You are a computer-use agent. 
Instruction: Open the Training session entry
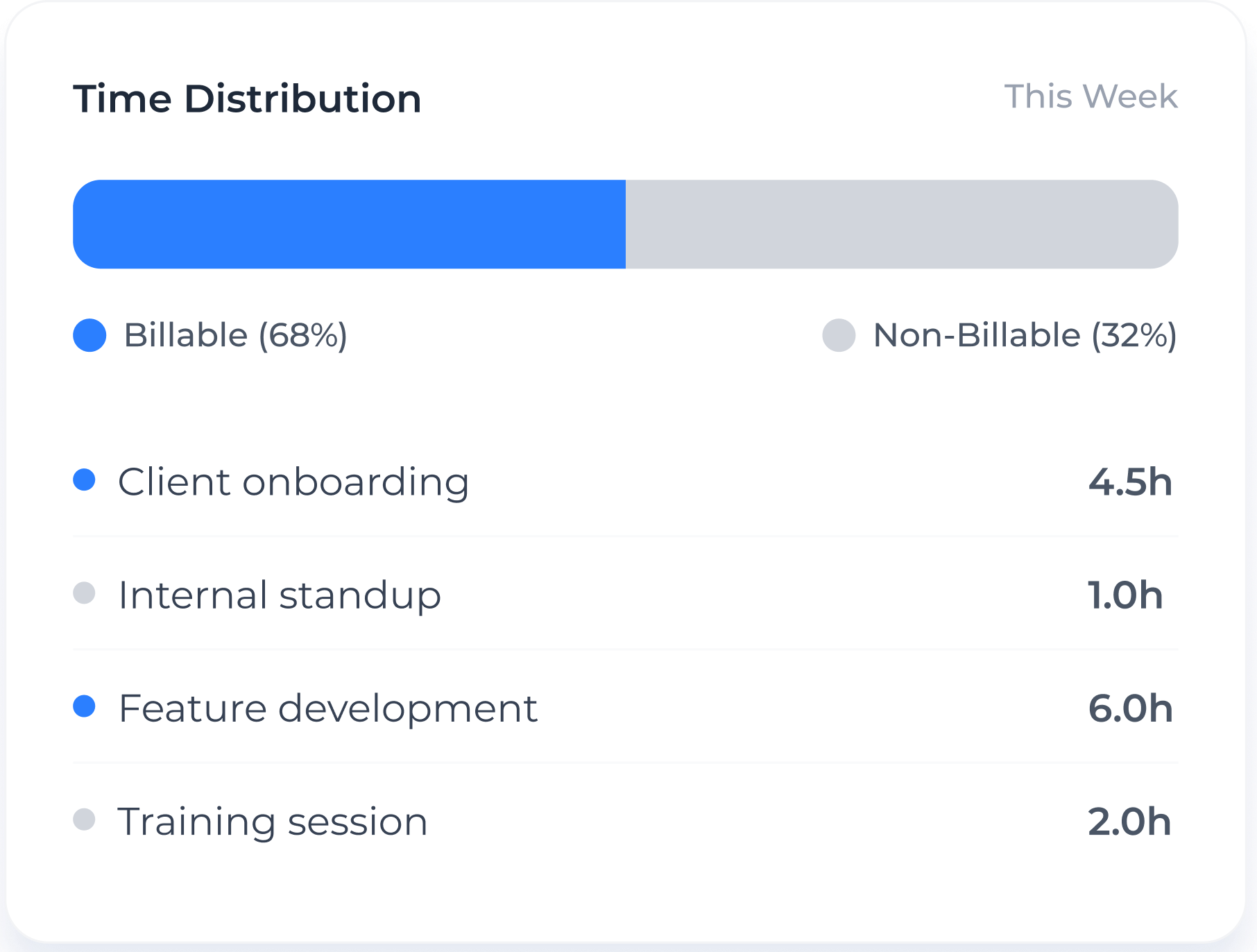273,822
